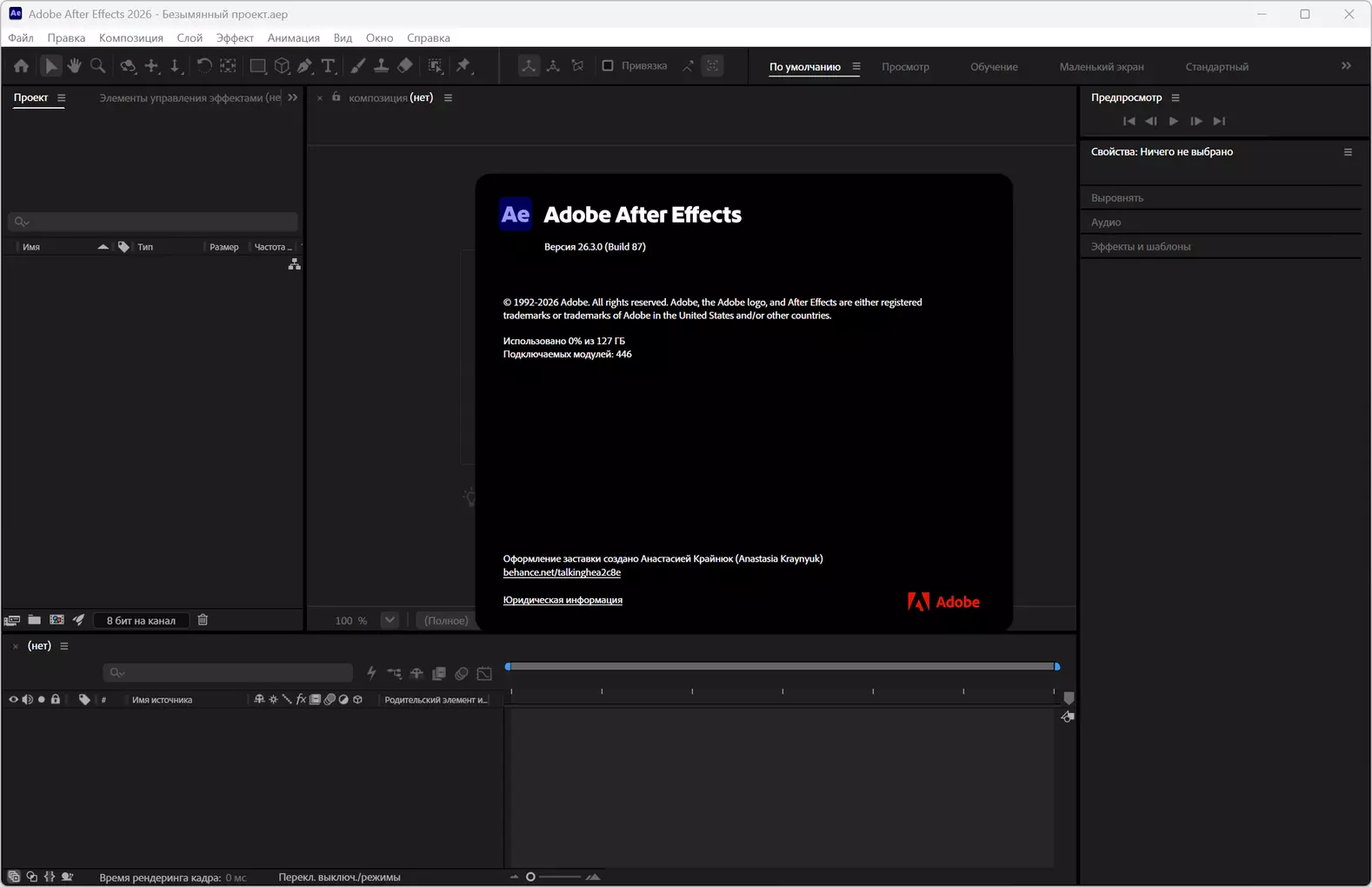1372x887 pixels.
Task: Open the Анимация menu
Action: [x=294, y=37]
